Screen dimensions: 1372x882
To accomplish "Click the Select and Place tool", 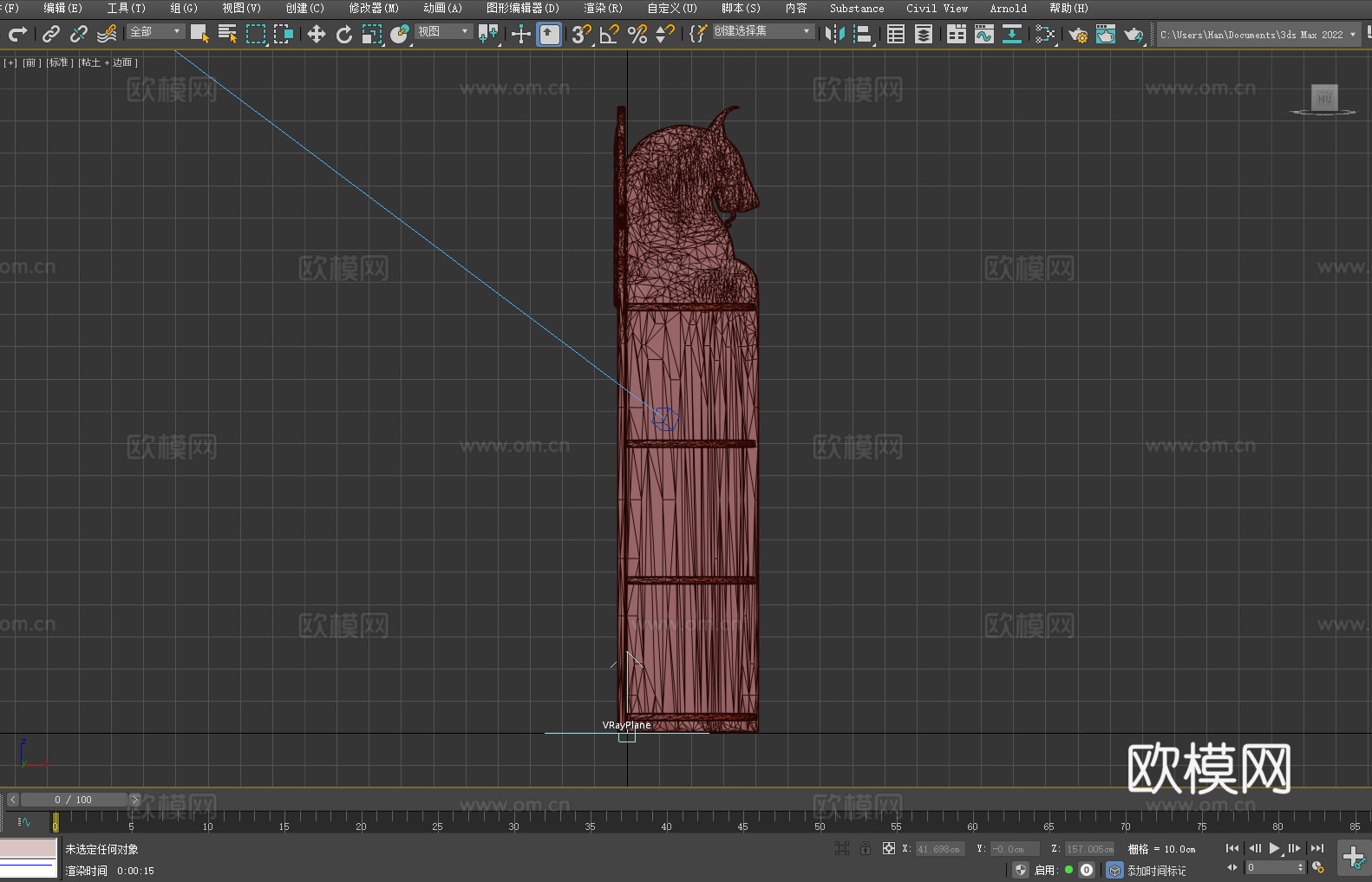I will pyautogui.click(x=400, y=34).
